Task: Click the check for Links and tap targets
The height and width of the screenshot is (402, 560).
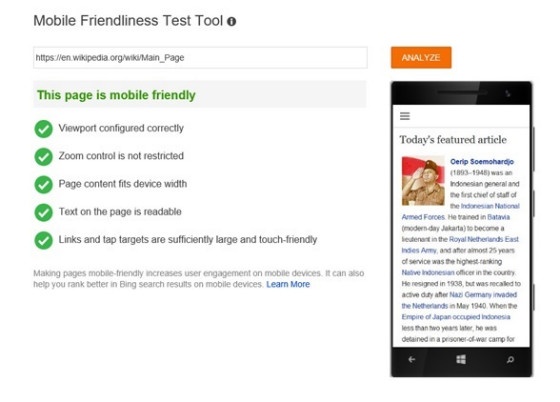Action: [44, 240]
